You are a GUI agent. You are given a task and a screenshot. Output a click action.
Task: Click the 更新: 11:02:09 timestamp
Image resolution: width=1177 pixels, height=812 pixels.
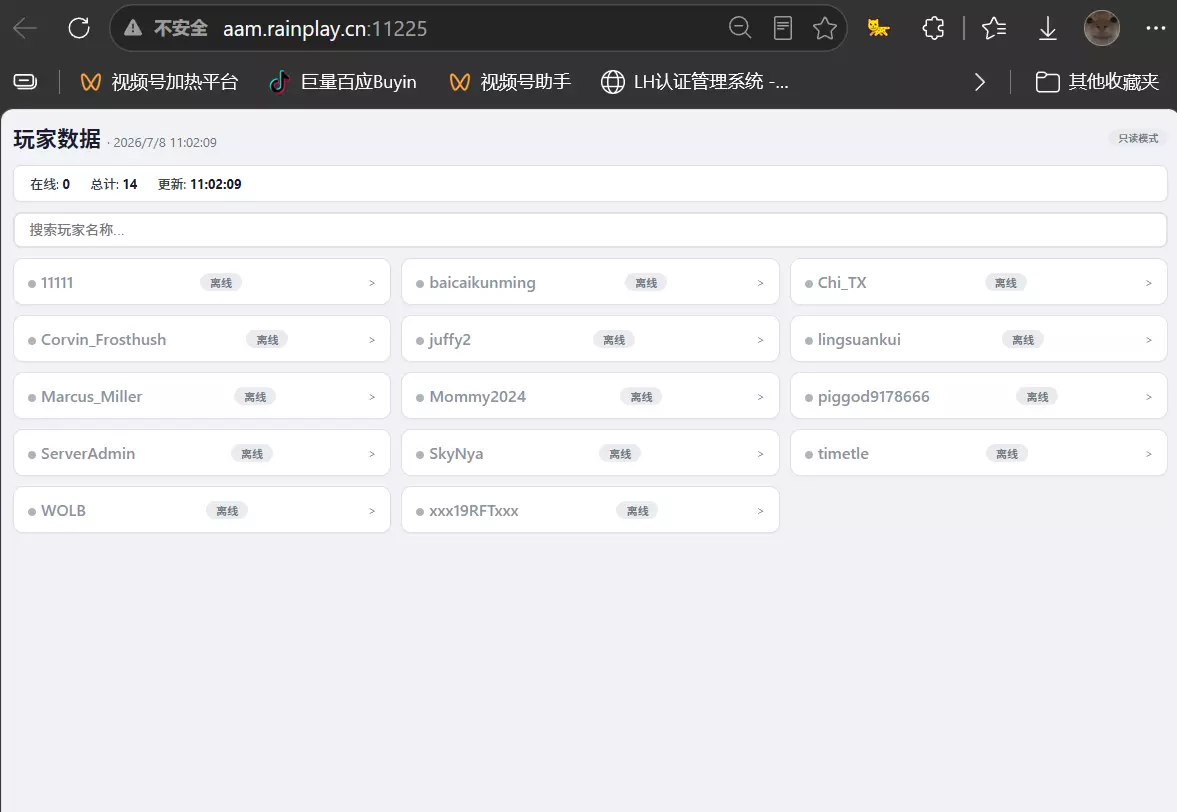coord(200,184)
